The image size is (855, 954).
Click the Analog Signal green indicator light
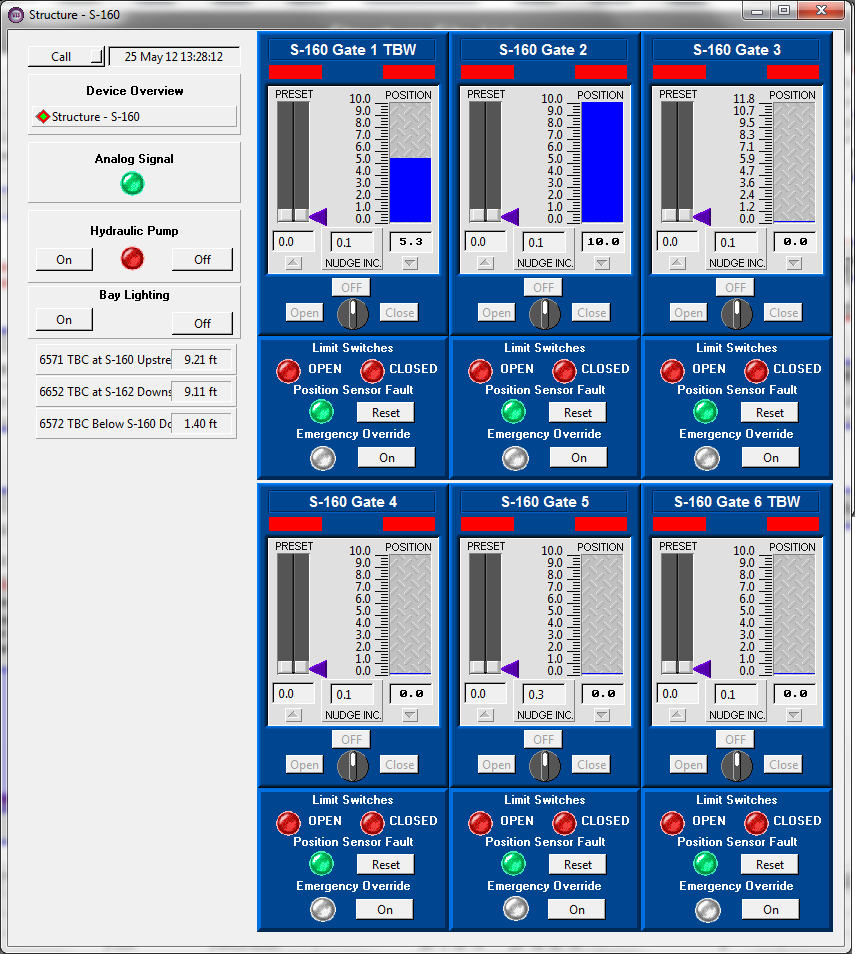coord(132,183)
